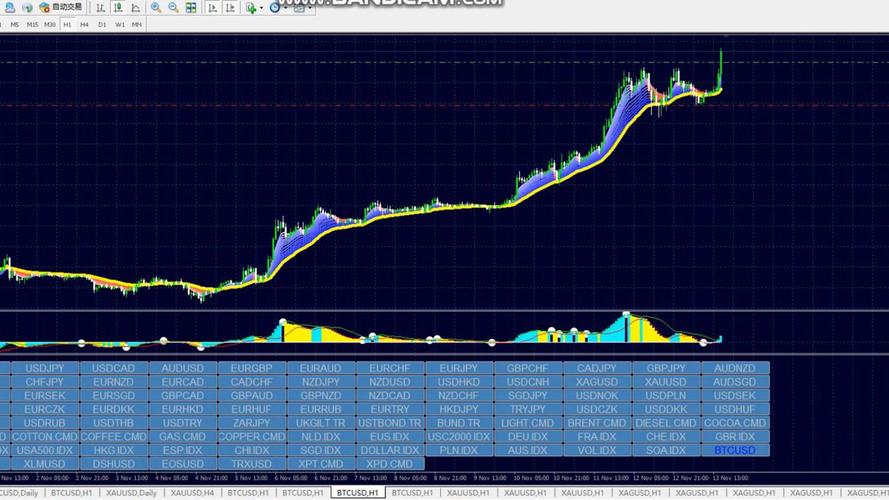Select the CHFJPY symbol button

45,382
